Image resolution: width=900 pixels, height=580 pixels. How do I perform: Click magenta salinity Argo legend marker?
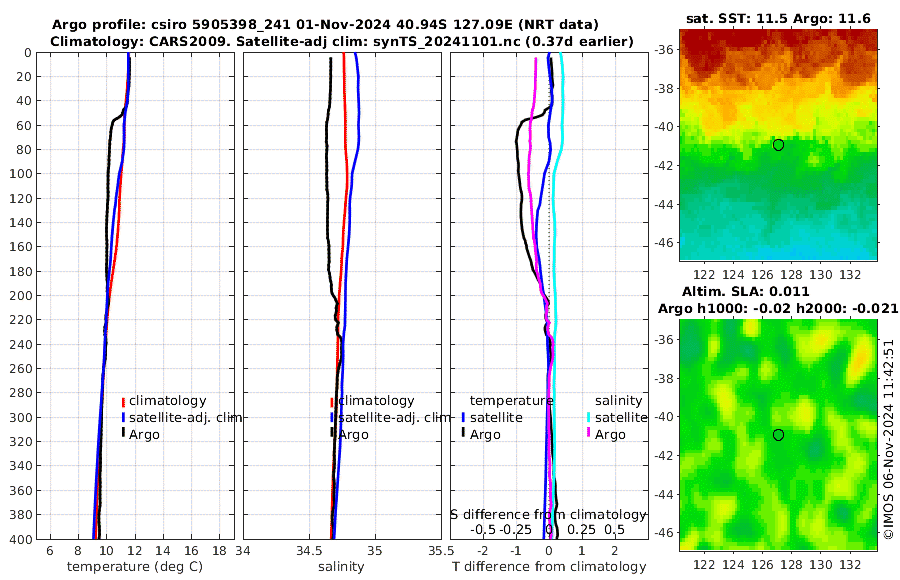588,433
